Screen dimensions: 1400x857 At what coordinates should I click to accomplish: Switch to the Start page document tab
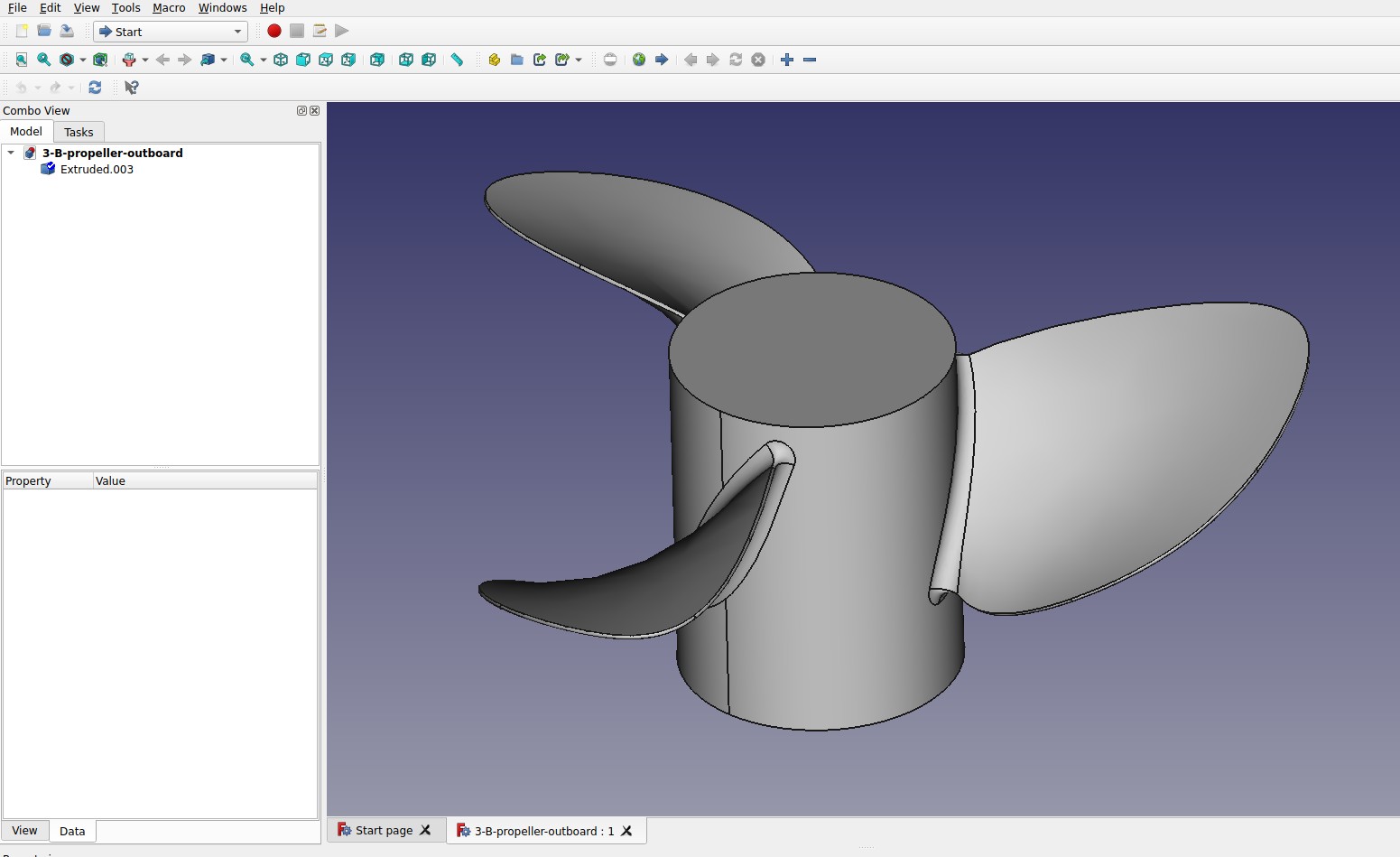pyautogui.click(x=383, y=831)
